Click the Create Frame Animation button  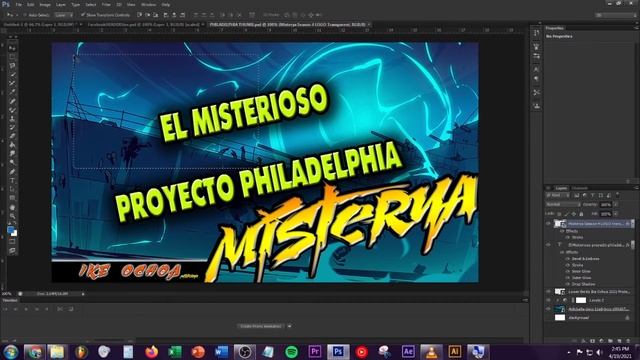click(x=260, y=326)
